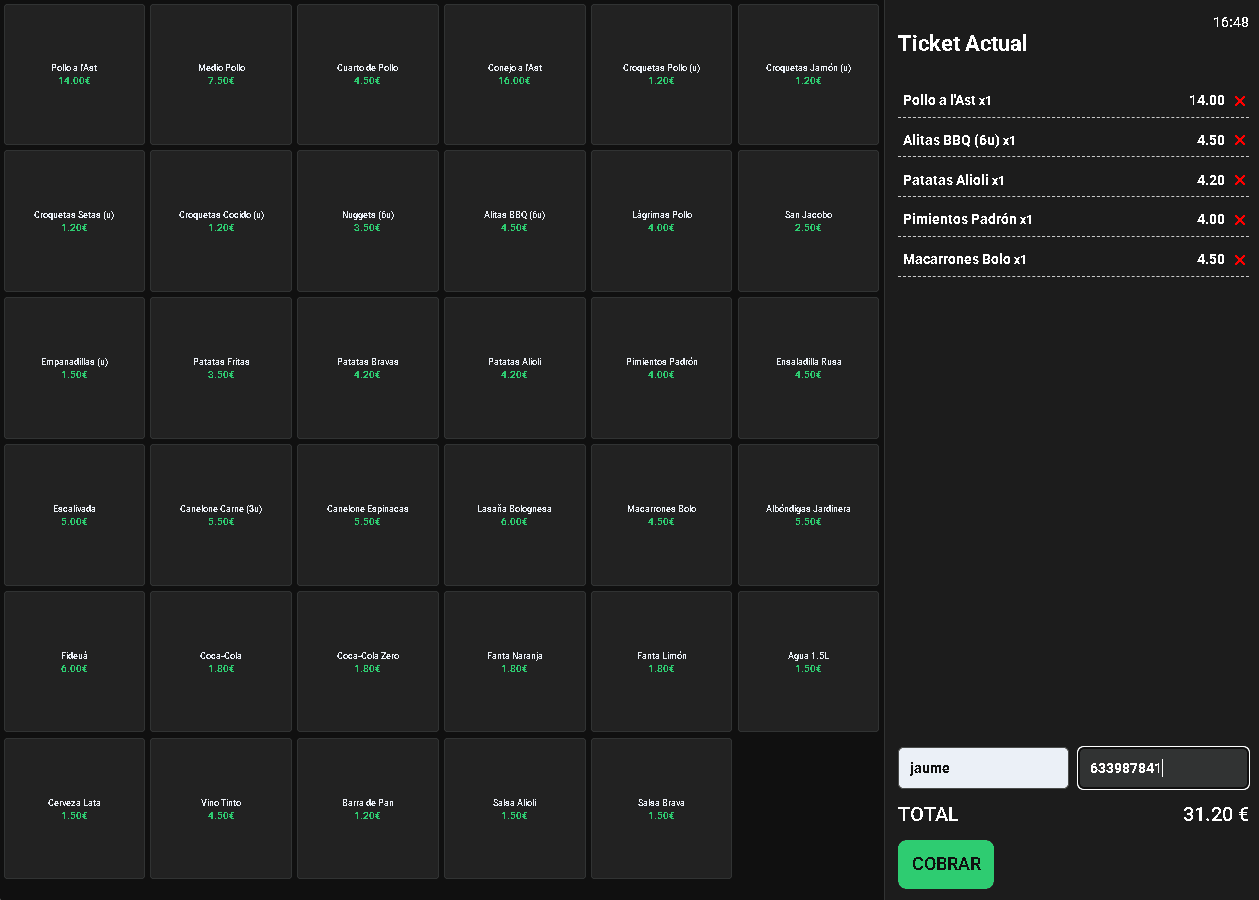Click the COBRAR button
The height and width of the screenshot is (900, 1259).
click(946, 864)
